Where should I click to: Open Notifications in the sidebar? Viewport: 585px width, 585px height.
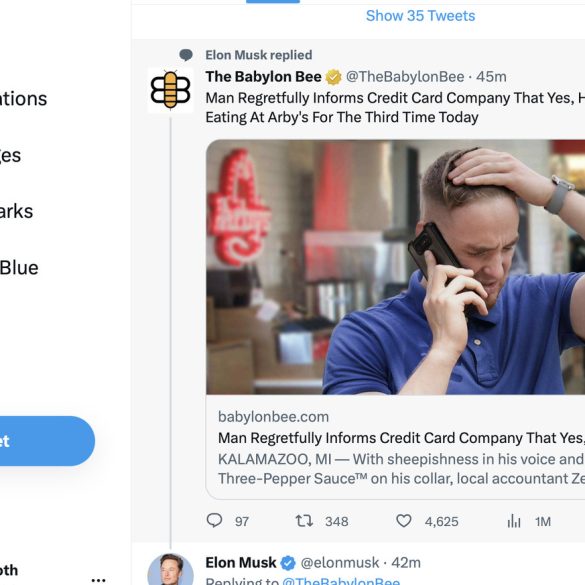coord(24,99)
